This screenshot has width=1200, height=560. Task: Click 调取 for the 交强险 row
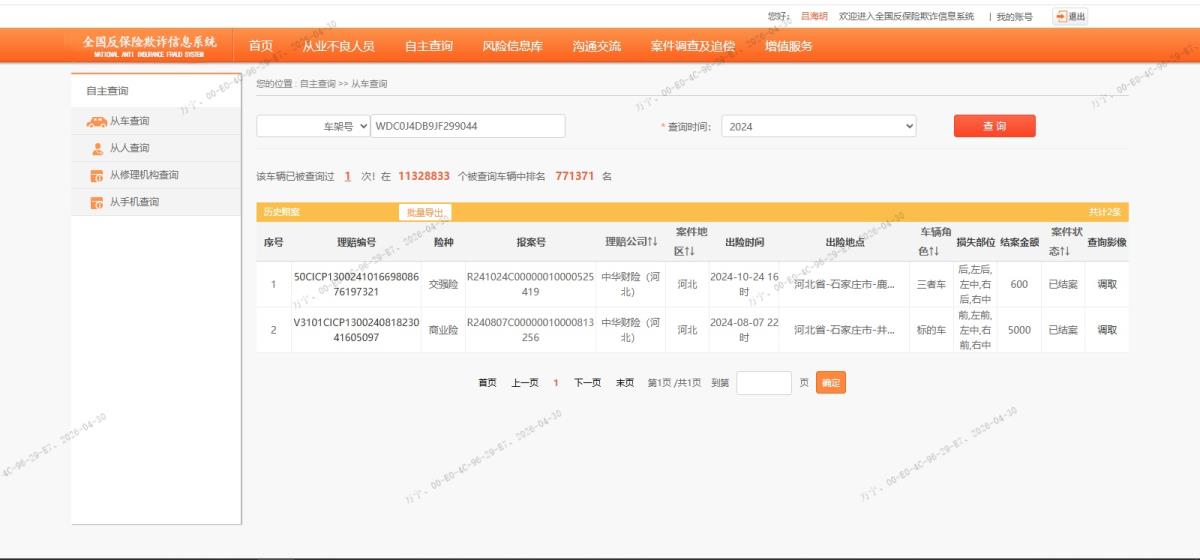pos(1106,284)
